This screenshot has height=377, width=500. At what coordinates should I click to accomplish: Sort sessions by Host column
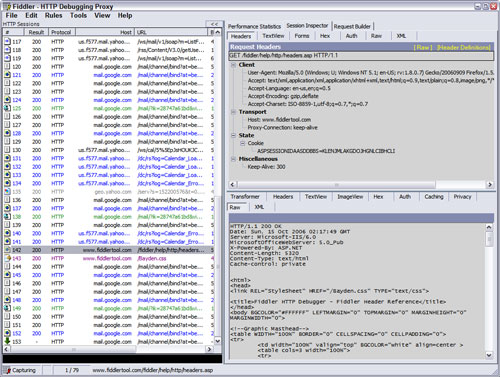coord(105,32)
